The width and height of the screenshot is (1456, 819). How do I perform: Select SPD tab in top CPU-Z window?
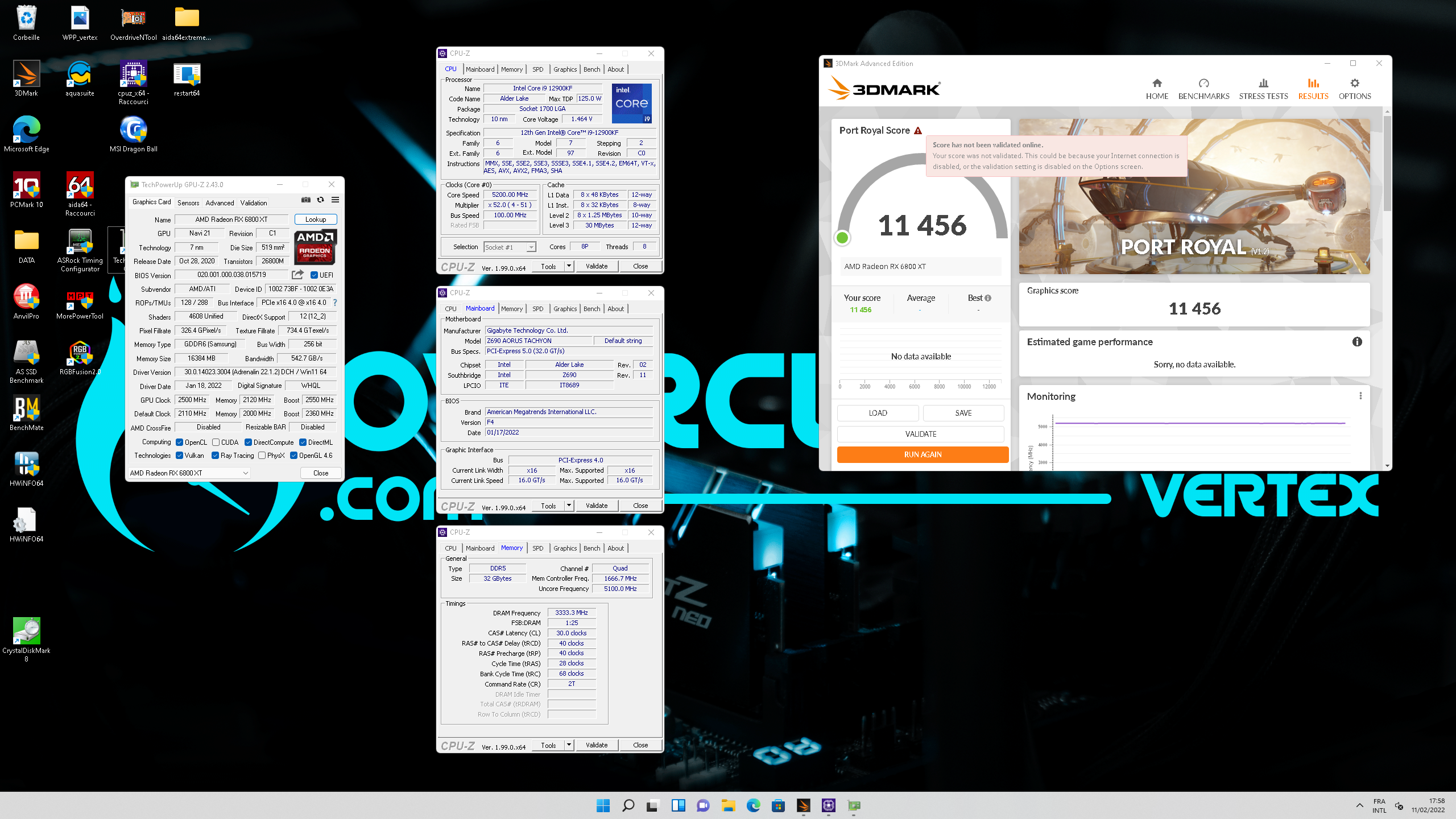(x=537, y=69)
